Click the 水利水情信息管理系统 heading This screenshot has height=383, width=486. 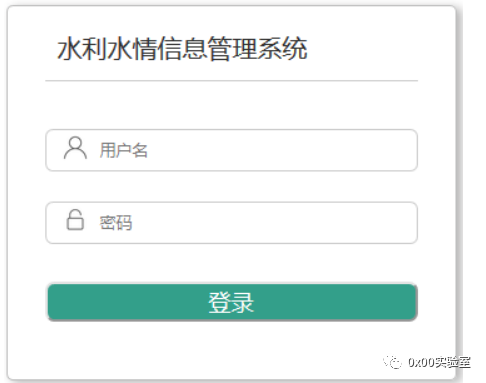182,49
